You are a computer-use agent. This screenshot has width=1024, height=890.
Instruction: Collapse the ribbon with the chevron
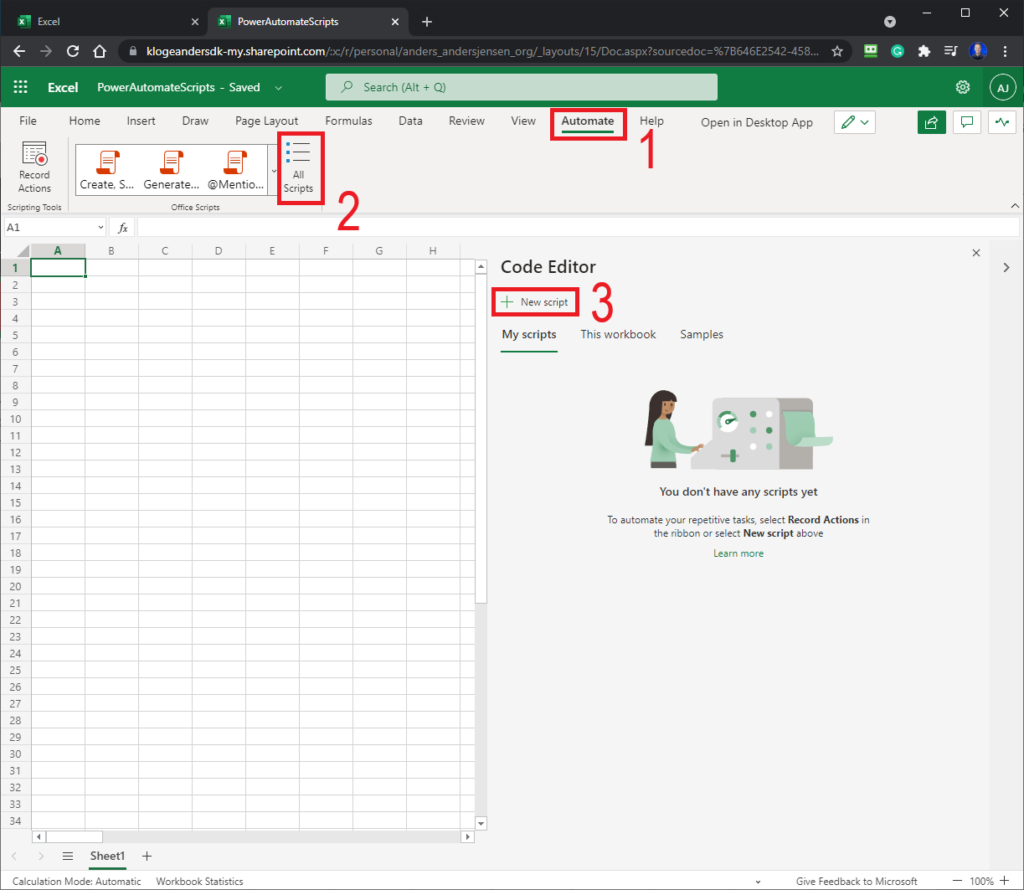(x=1015, y=206)
